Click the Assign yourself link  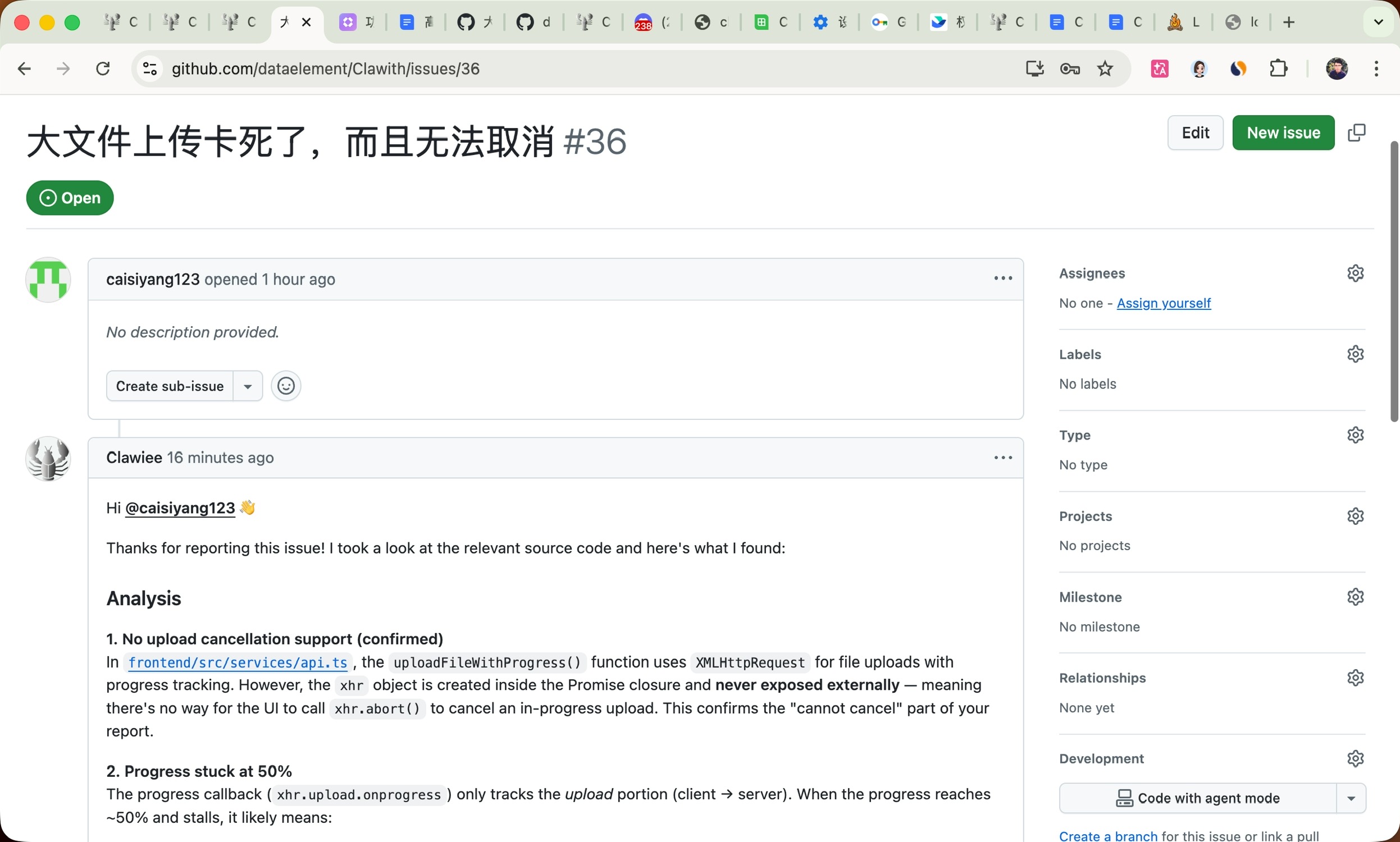click(1164, 303)
